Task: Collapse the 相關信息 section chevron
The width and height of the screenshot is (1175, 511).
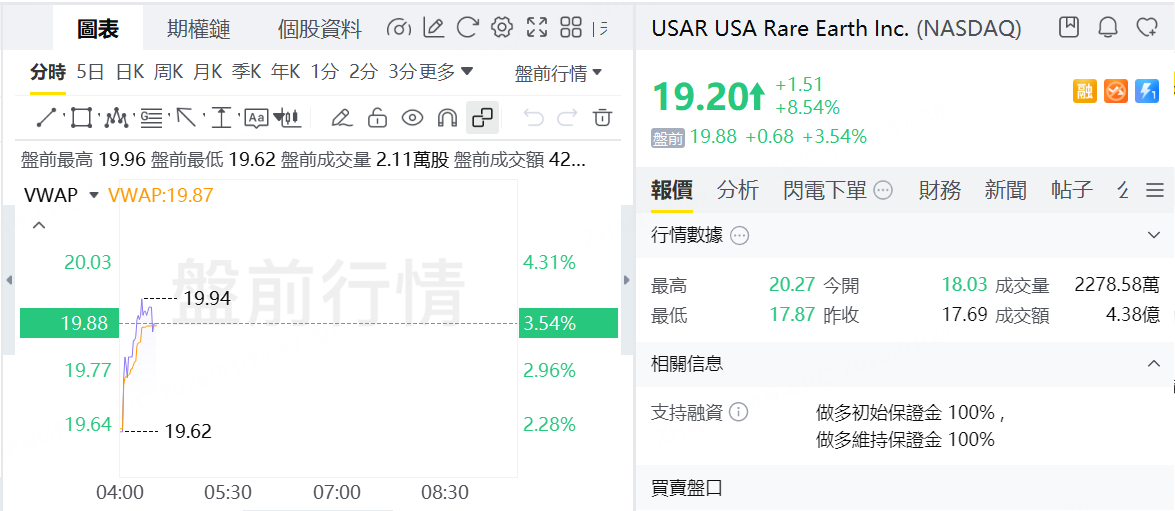Action: (x=1154, y=363)
